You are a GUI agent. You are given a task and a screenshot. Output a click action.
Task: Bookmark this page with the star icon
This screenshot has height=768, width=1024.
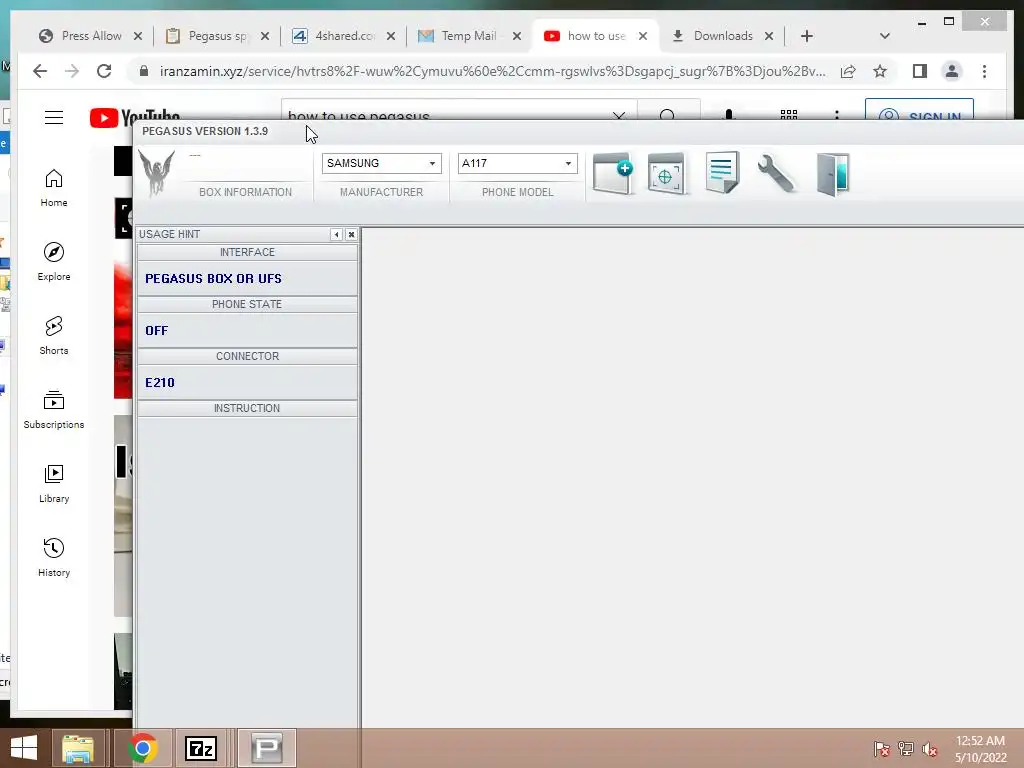(880, 71)
